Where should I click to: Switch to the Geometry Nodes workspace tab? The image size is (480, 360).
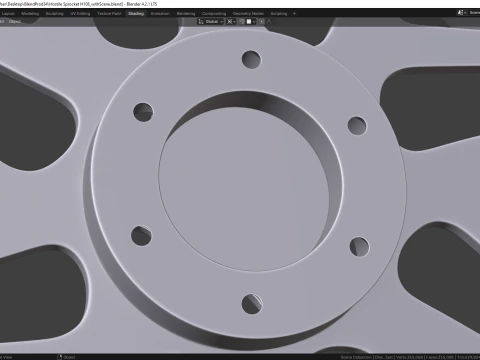tap(248, 14)
